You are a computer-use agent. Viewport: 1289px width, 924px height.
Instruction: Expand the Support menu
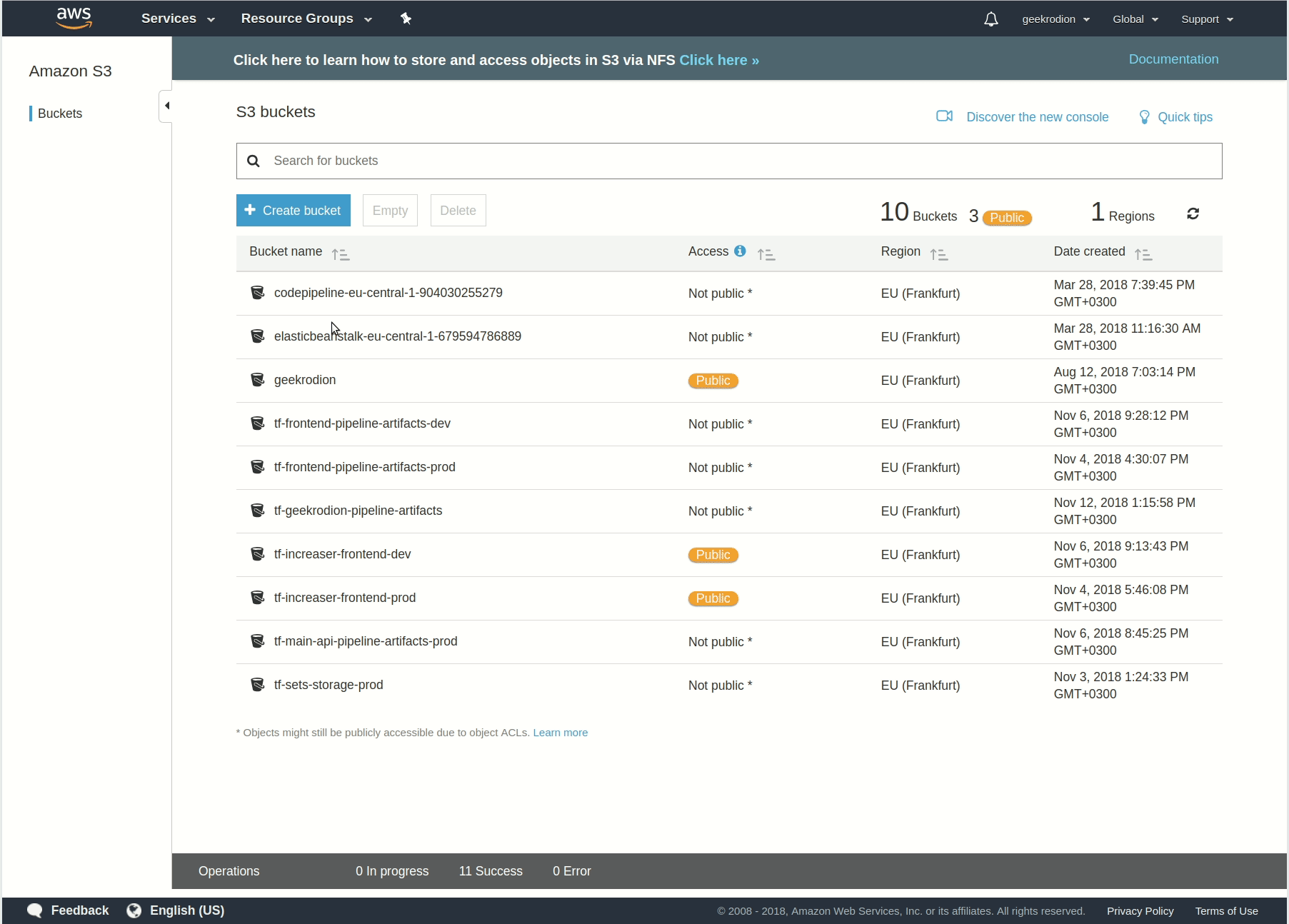pos(1207,19)
